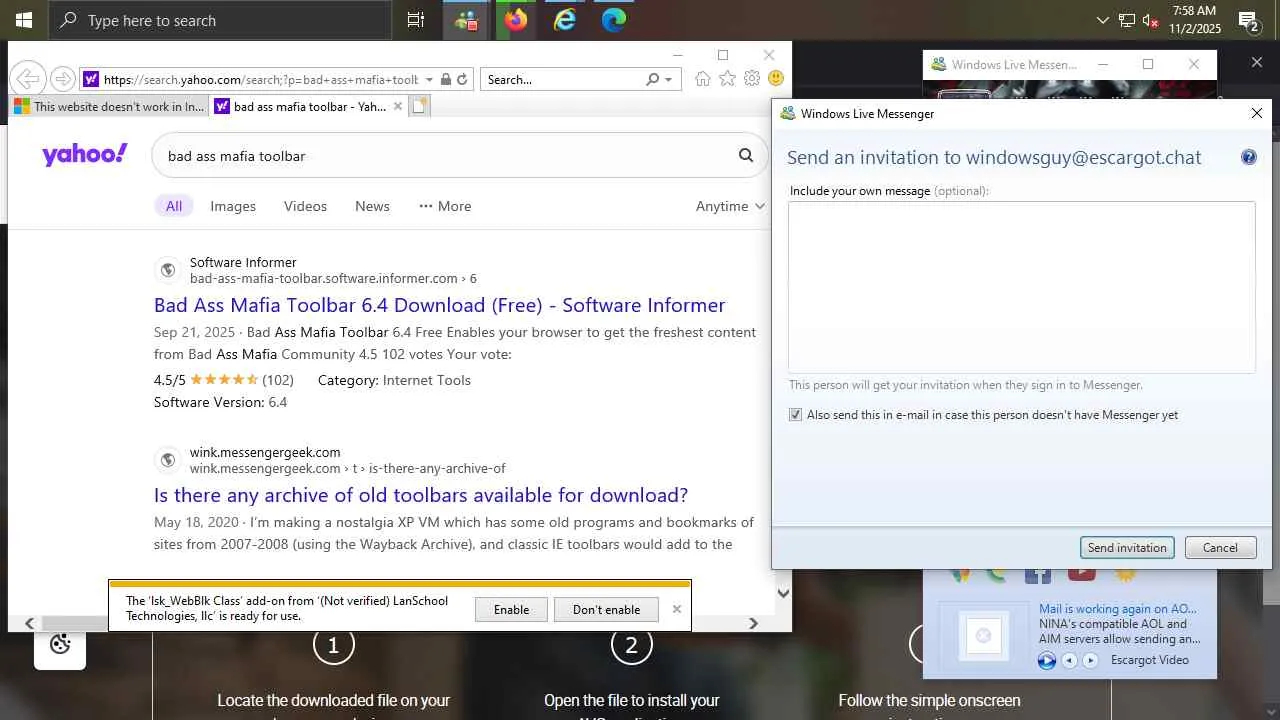Open 'Bad Ass Mafia Toolbar 6.4 Download' result

coord(440,305)
